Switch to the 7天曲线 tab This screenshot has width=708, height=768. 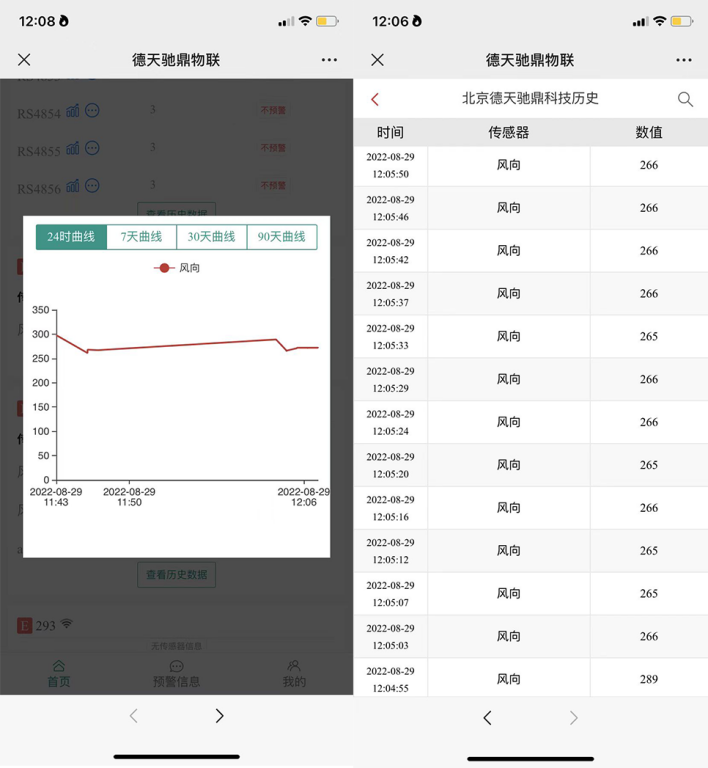coord(142,237)
